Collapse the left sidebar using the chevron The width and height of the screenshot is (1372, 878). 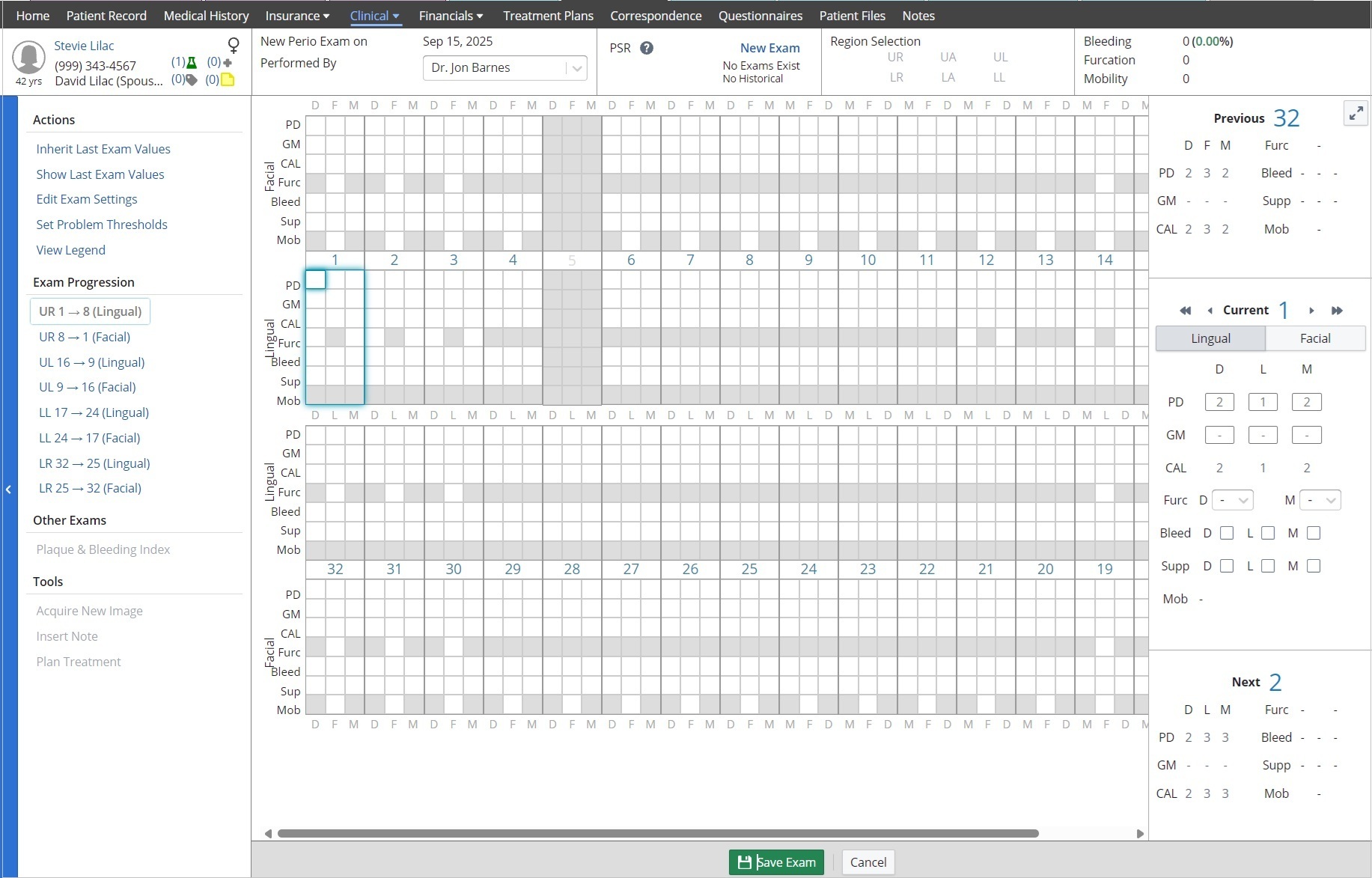click(8, 490)
